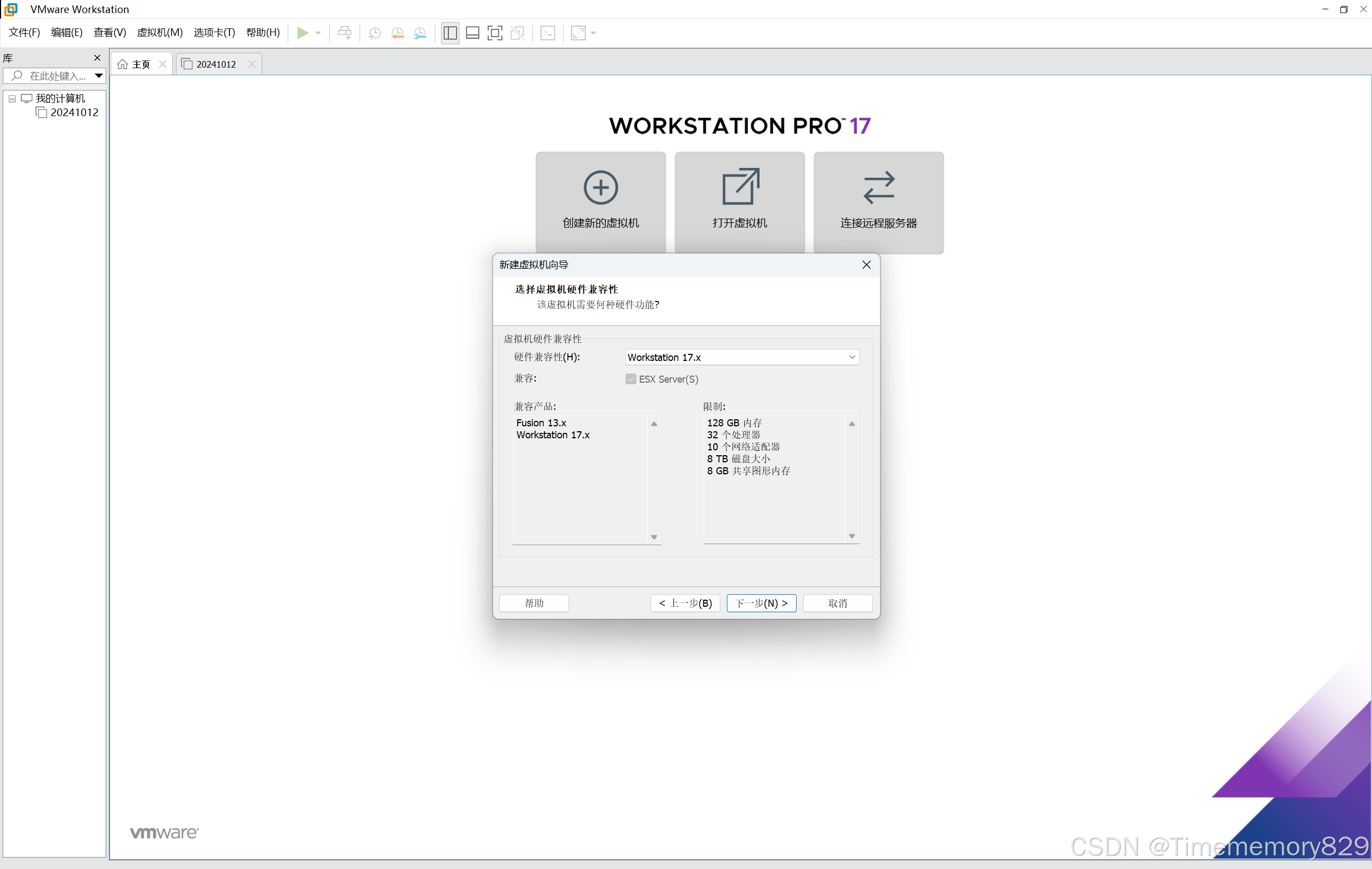Viewport: 1372px width, 869px height.
Task: Click the 取消 button
Action: (837, 604)
